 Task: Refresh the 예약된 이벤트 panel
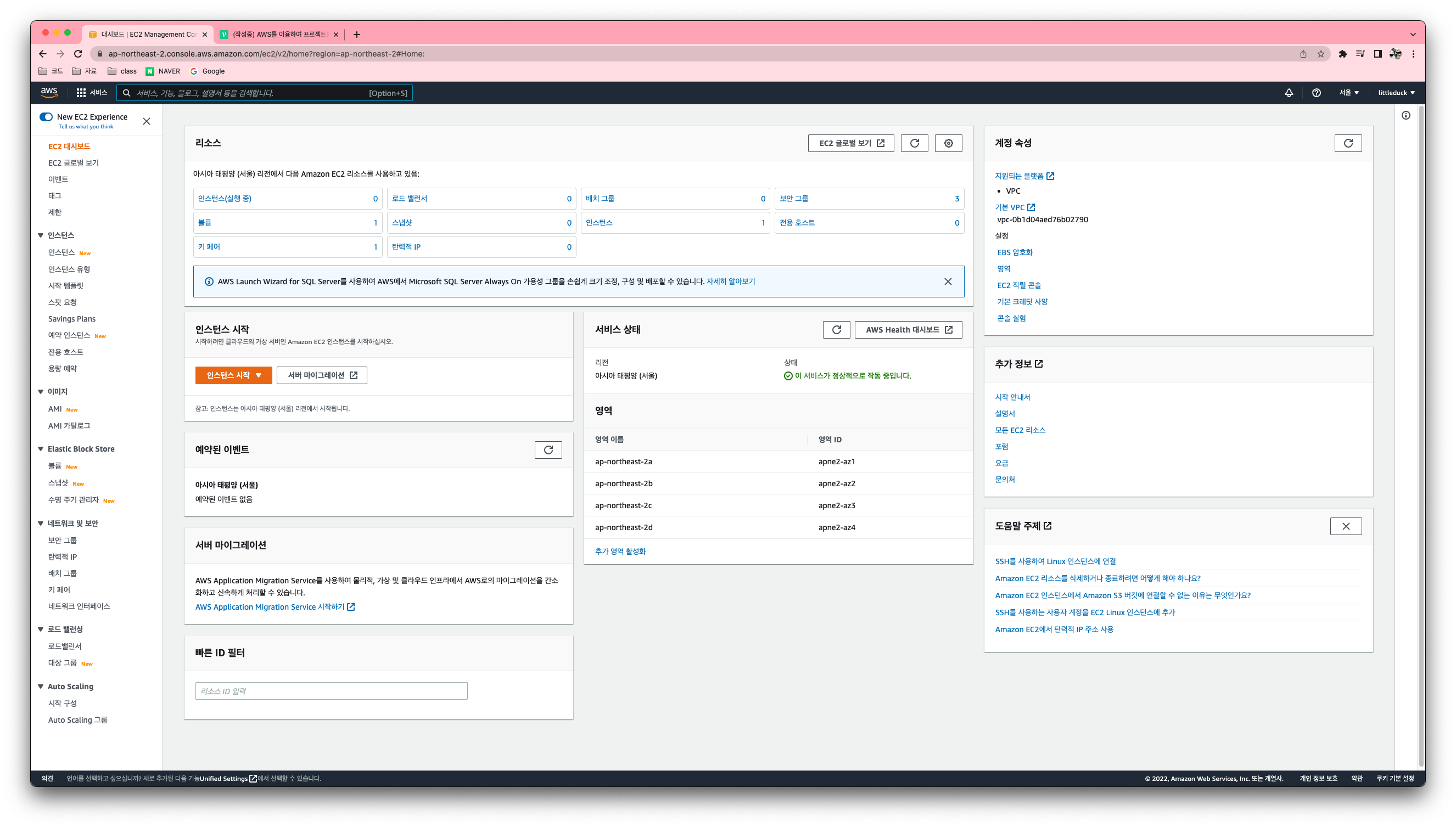pyautogui.click(x=548, y=450)
